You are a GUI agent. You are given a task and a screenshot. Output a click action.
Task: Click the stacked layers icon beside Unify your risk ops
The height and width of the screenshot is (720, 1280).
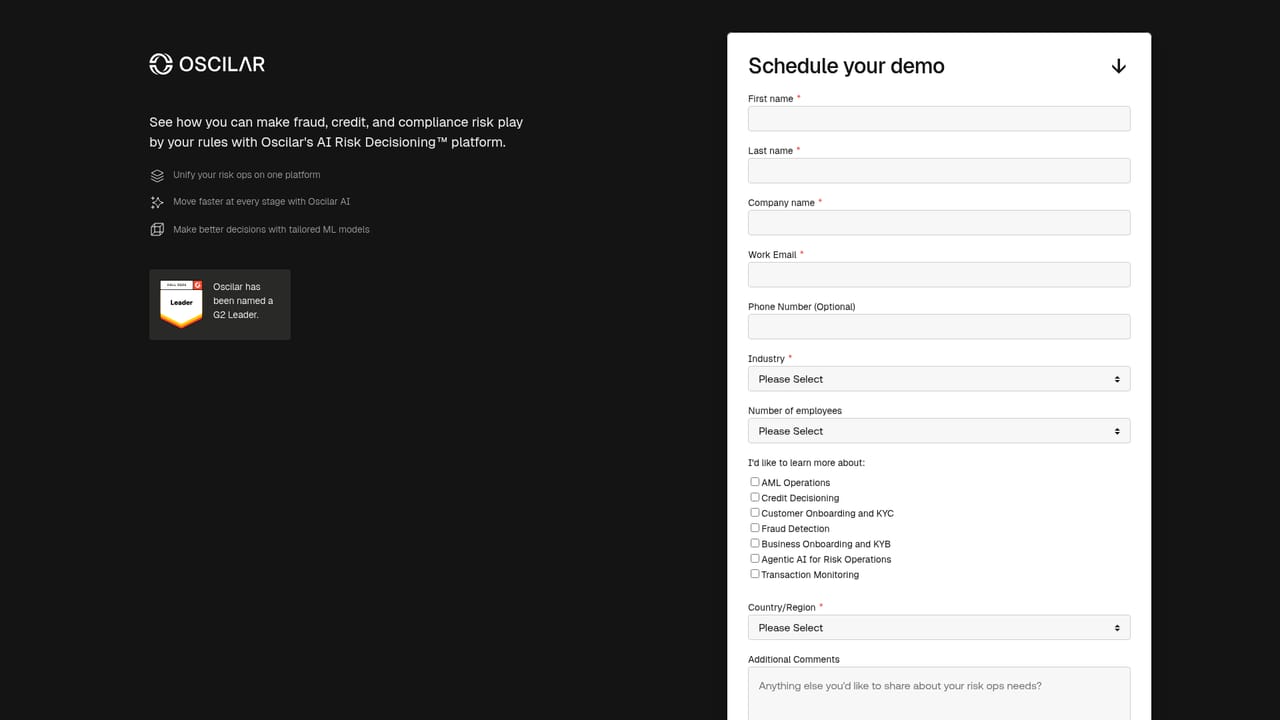pos(157,175)
